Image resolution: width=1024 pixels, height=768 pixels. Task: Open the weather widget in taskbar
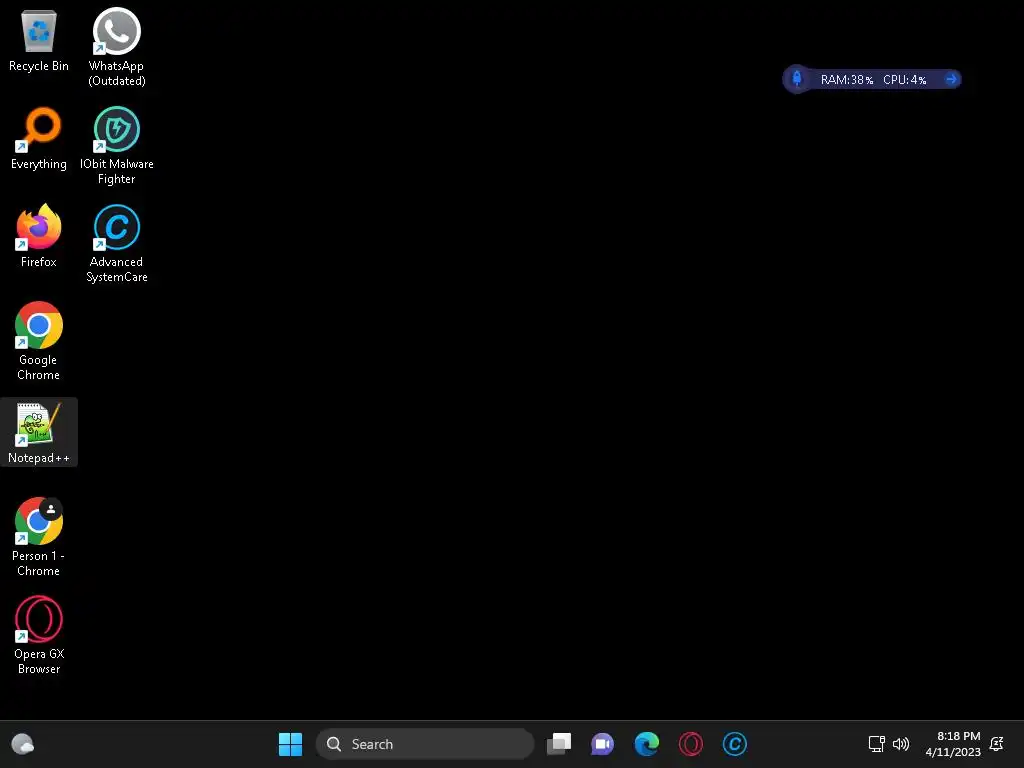pyautogui.click(x=23, y=744)
